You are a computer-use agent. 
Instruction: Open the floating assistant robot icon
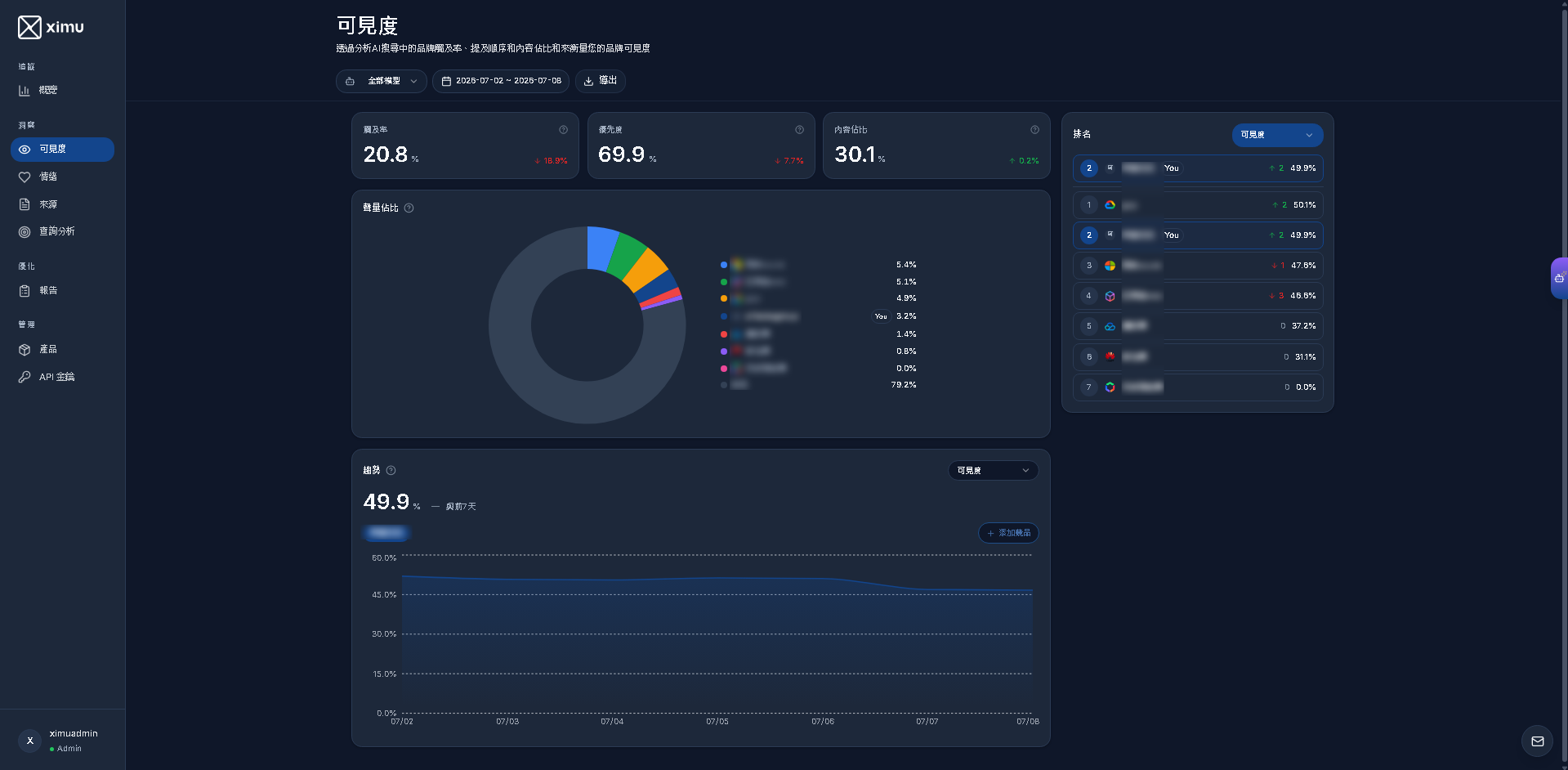tap(1559, 278)
